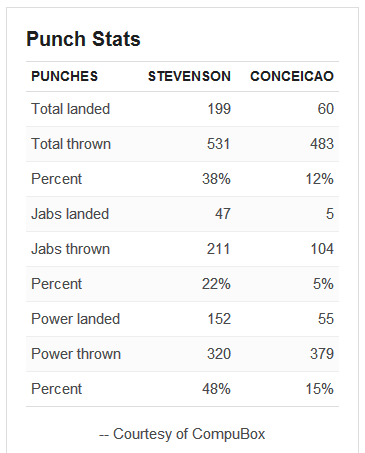Viewport: 365px width, 453px height.
Task: Click the Punch Stats heading
Action: tap(83, 39)
